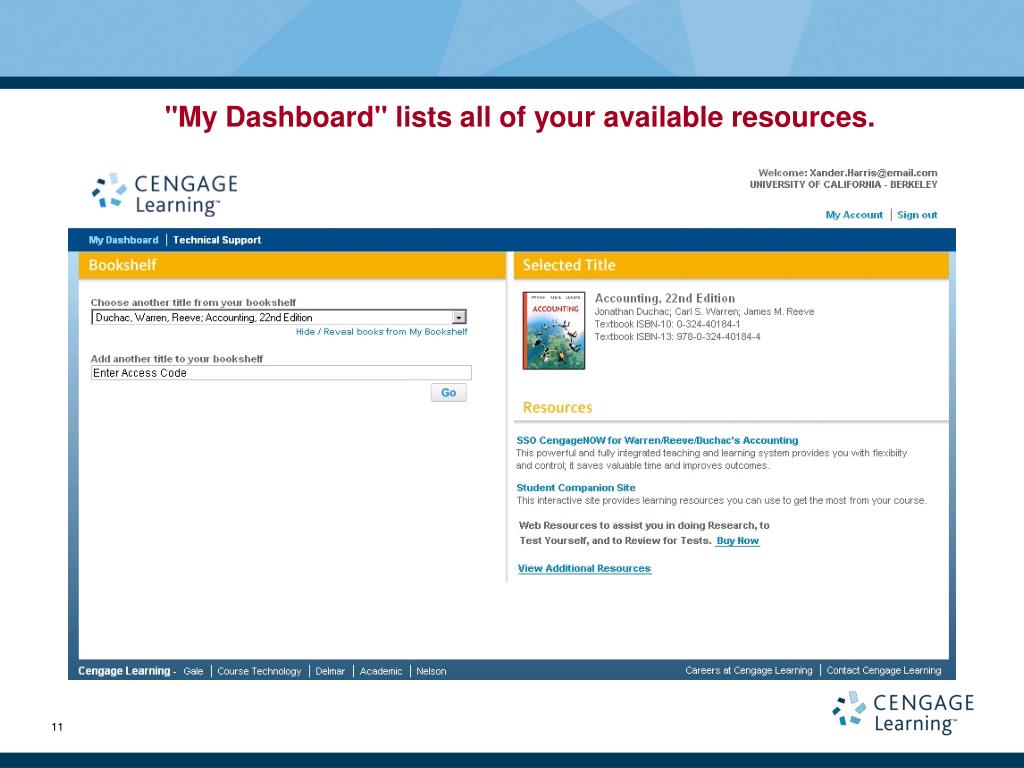
Task: Open the Gale footer link
Action: point(193,671)
